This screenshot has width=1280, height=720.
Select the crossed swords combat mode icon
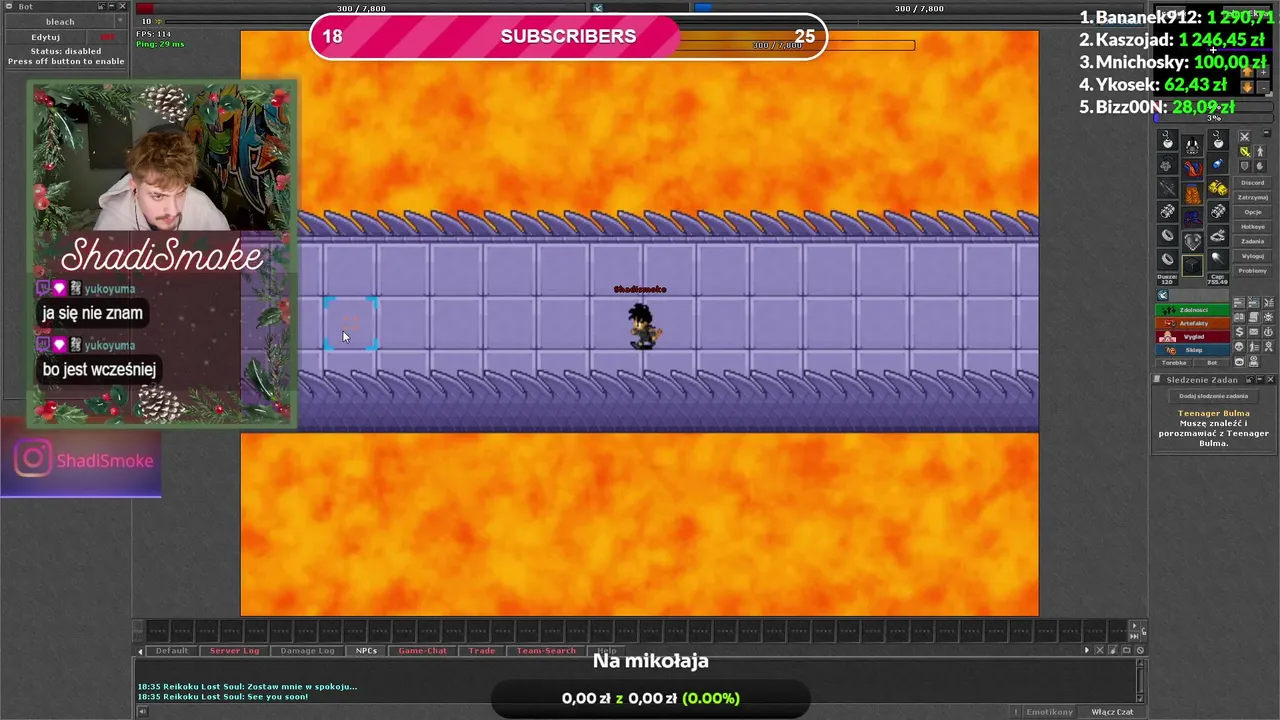point(1244,136)
